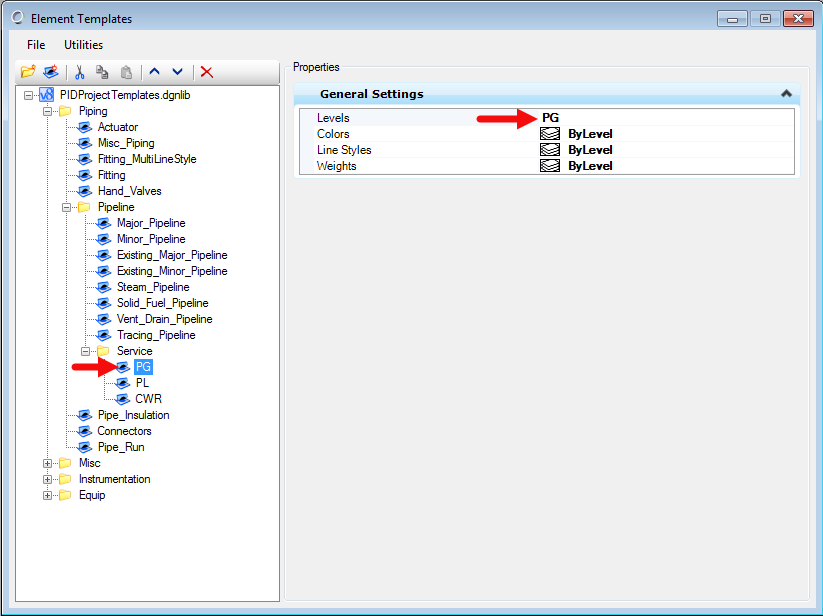Click the General Settings header text

(372, 94)
